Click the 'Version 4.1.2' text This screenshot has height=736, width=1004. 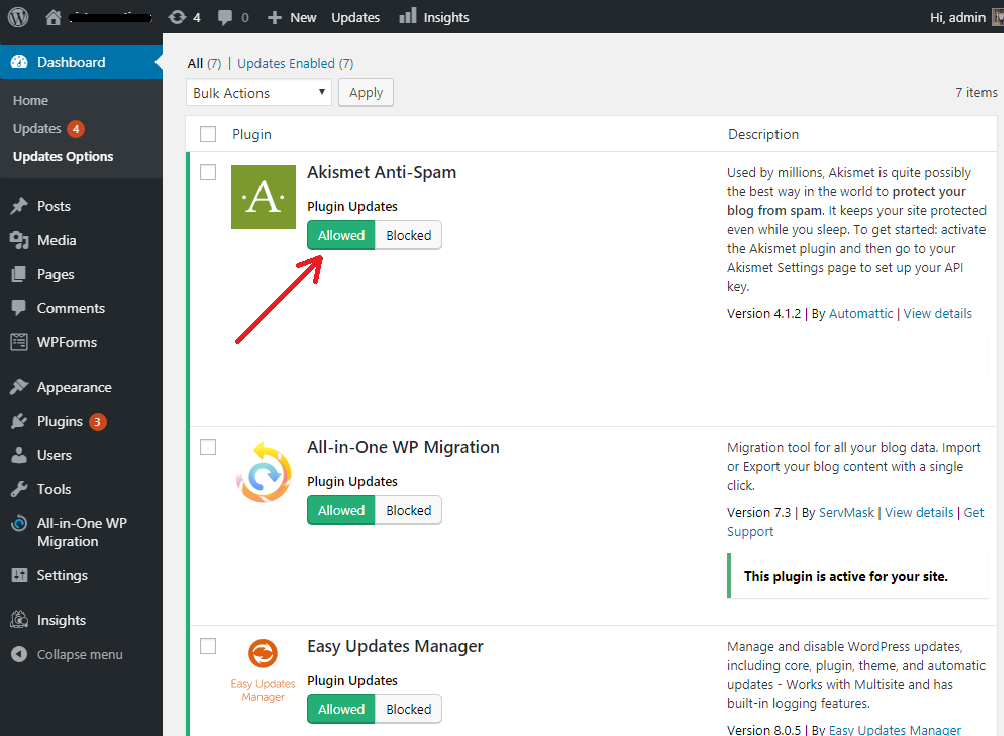click(764, 313)
